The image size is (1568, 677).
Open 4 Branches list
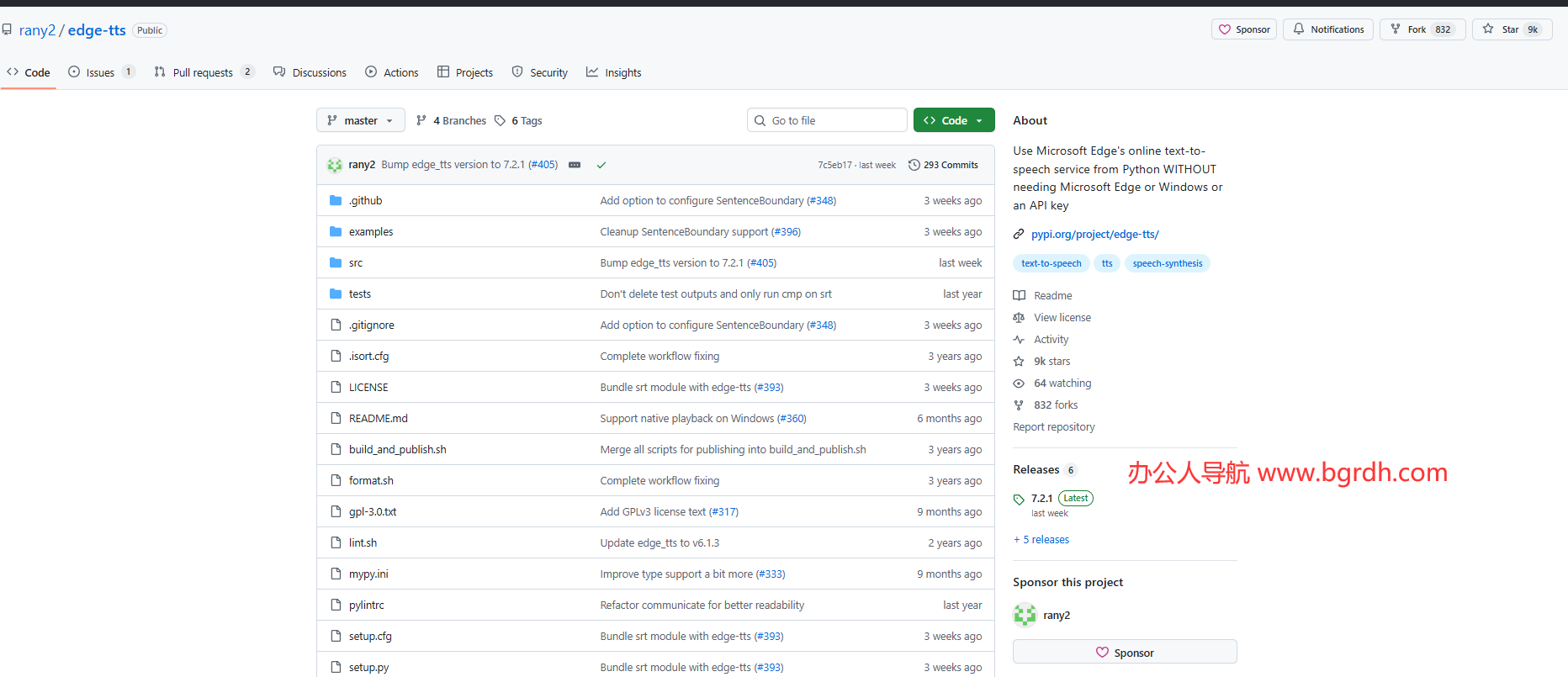pyautogui.click(x=452, y=120)
